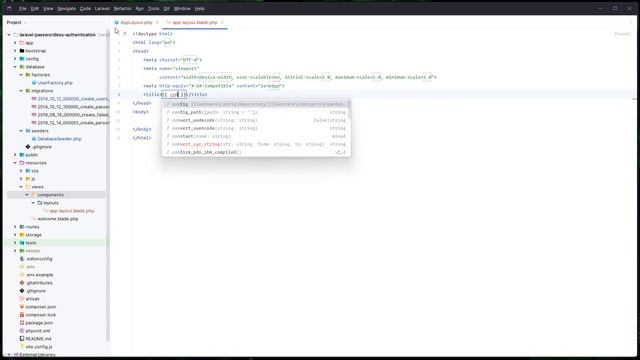Viewport: 640px width, 360px height.
Task: Open the Edit menu
Action: click(35, 9)
